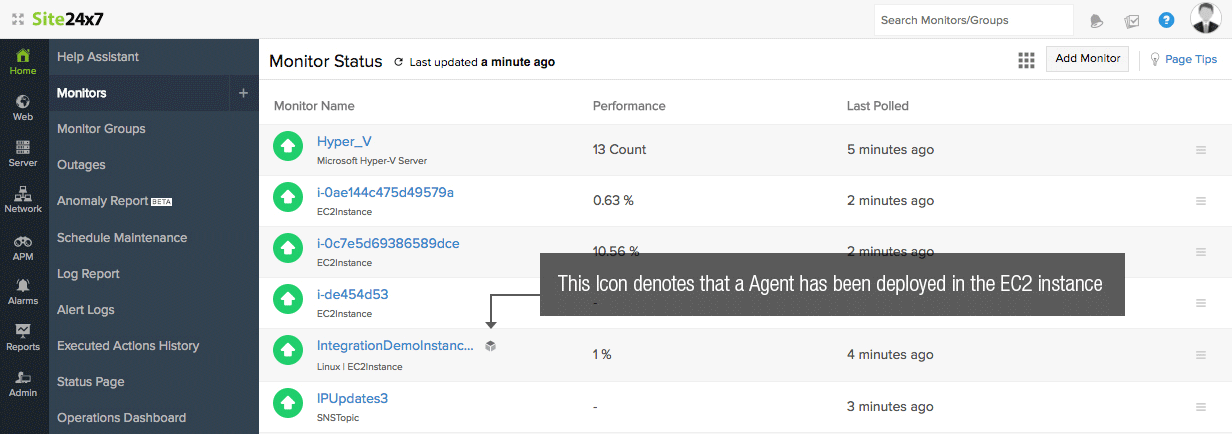Open the user profile avatar menu
The width and height of the screenshot is (1232, 434).
[1205, 19]
